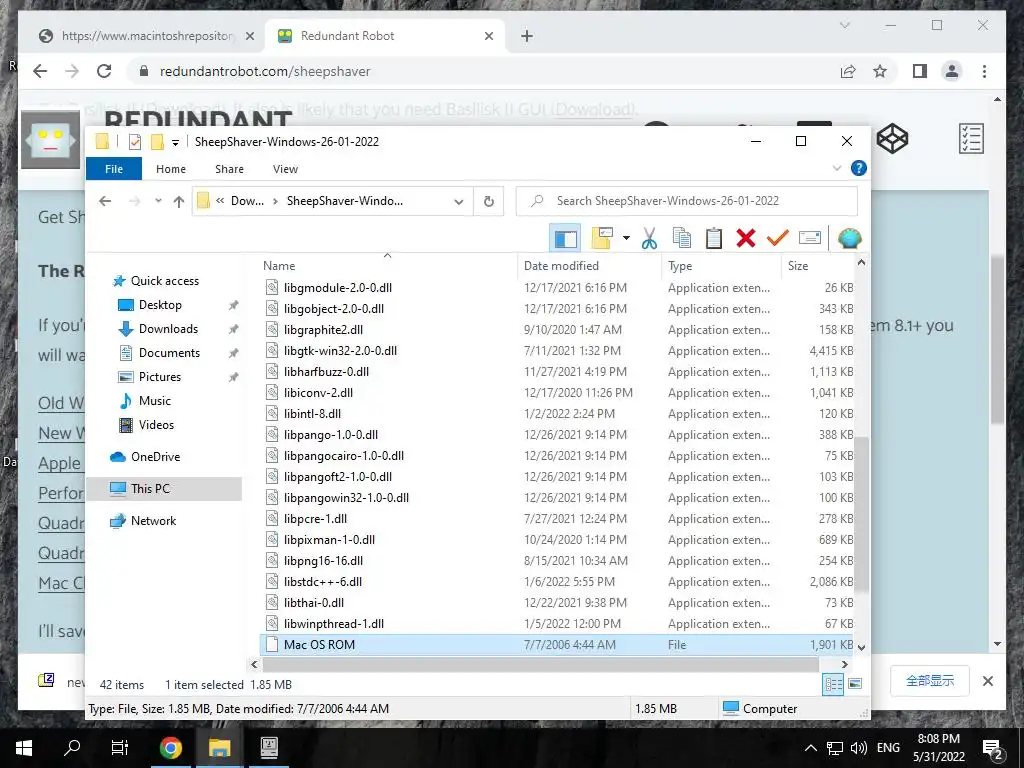Click the orange checkmark Properties icon
Screen dimensions: 1024x768
tap(777, 238)
